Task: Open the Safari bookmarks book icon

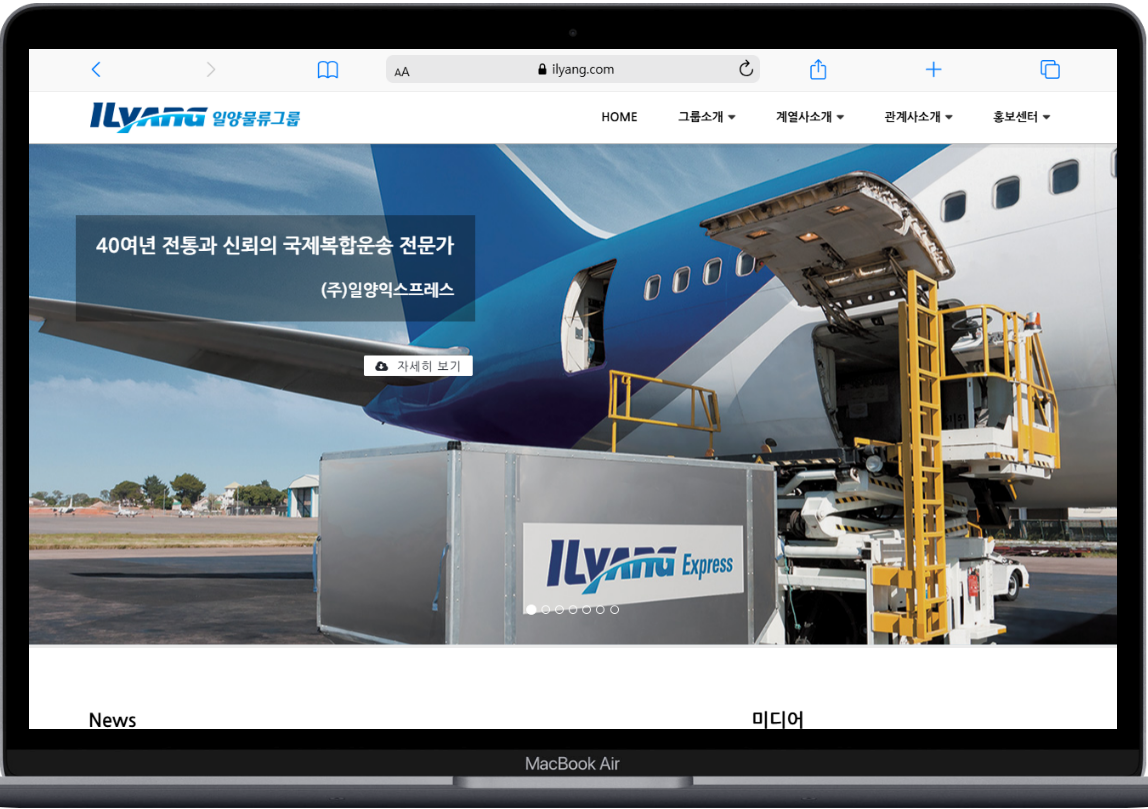Action: pos(328,70)
